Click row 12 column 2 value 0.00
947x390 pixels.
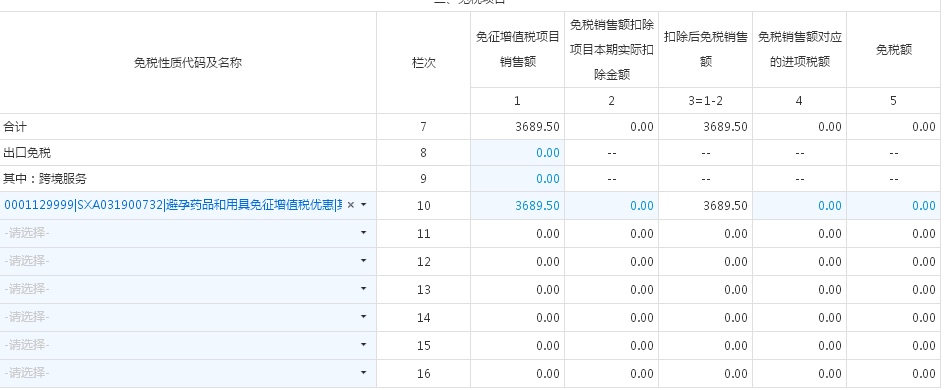click(x=641, y=261)
